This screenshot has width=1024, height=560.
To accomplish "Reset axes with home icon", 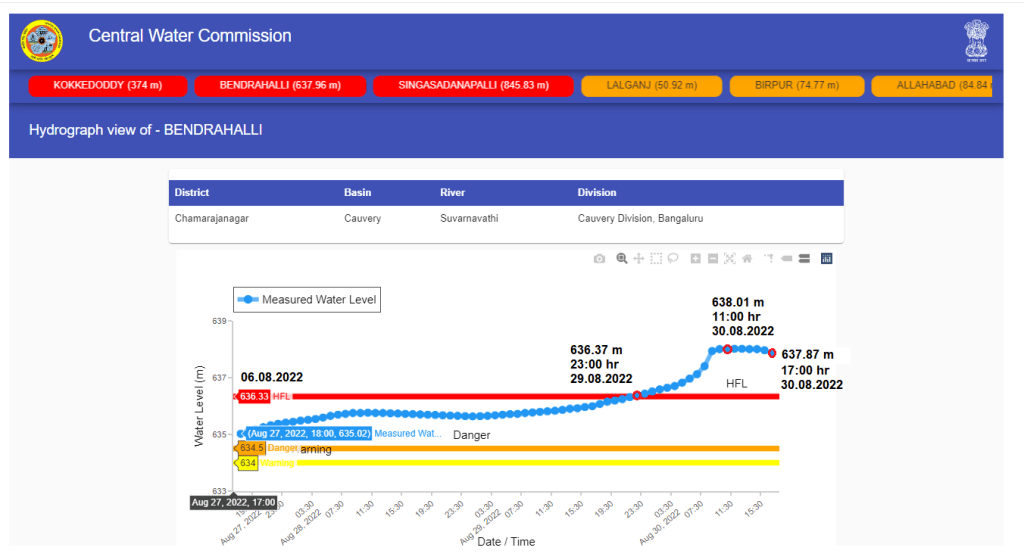I will [x=746, y=259].
